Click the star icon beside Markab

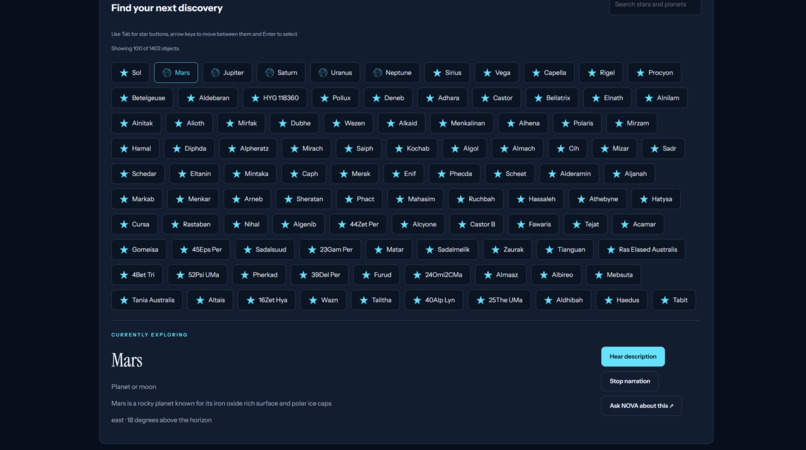tap(124, 199)
